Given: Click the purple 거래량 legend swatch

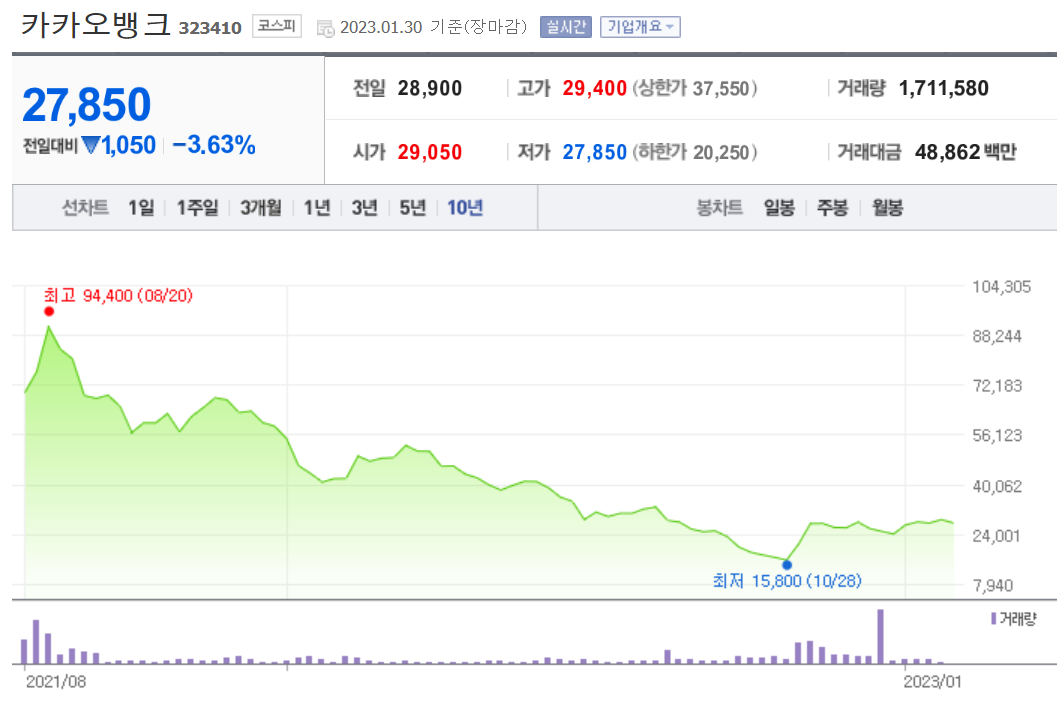Looking at the screenshot, I should [994, 618].
